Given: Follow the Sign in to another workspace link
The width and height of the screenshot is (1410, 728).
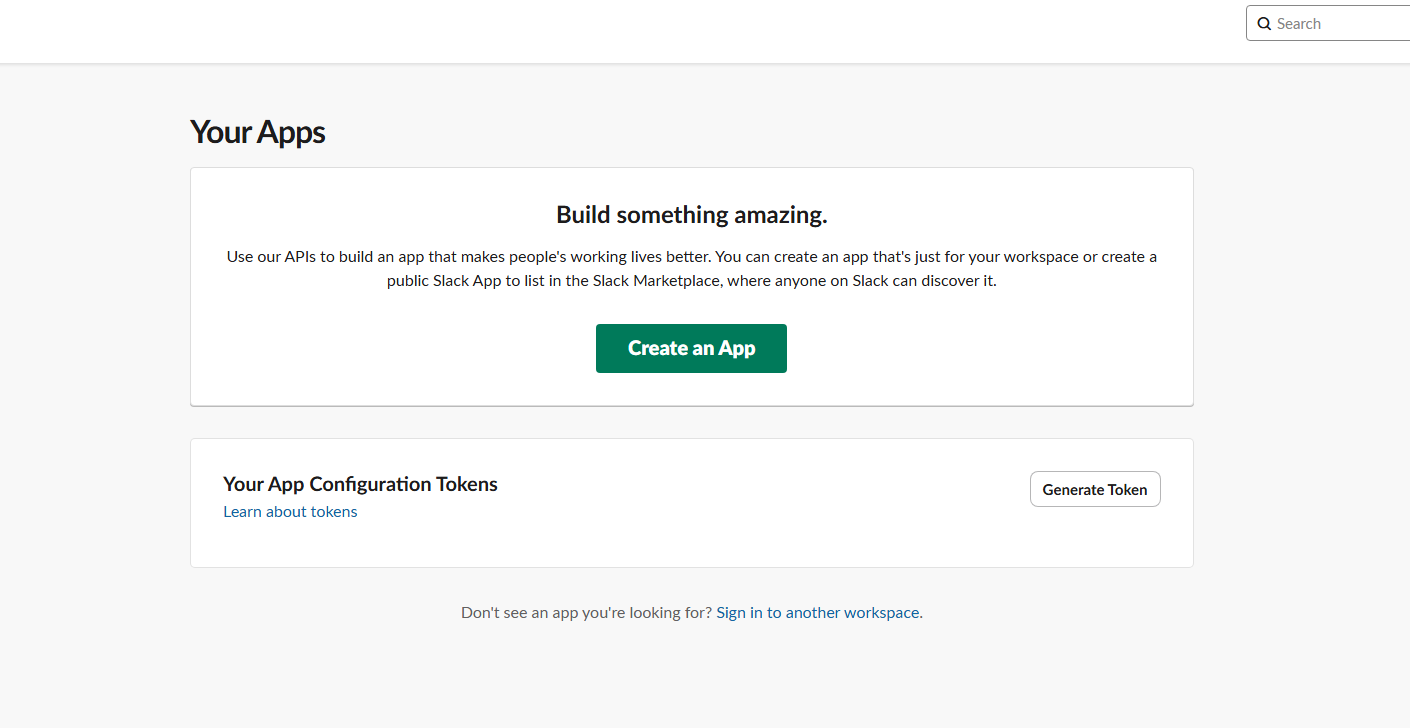Looking at the screenshot, I should pyautogui.click(x=818, y=612).
